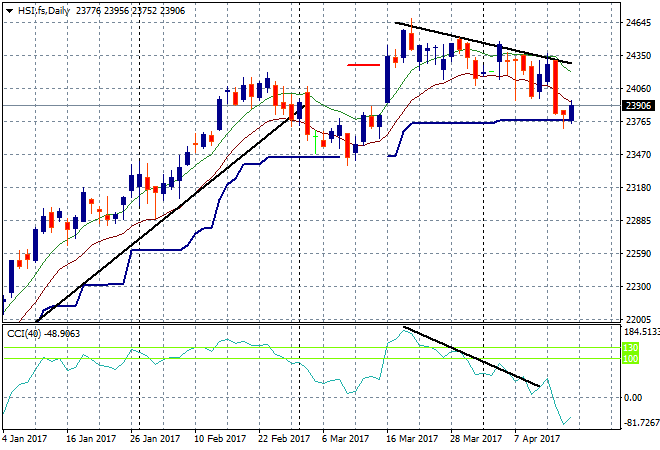Click the green 130 level label
Image resolution: width=660 pixels, height=450 pixels.
coord(630,348)
